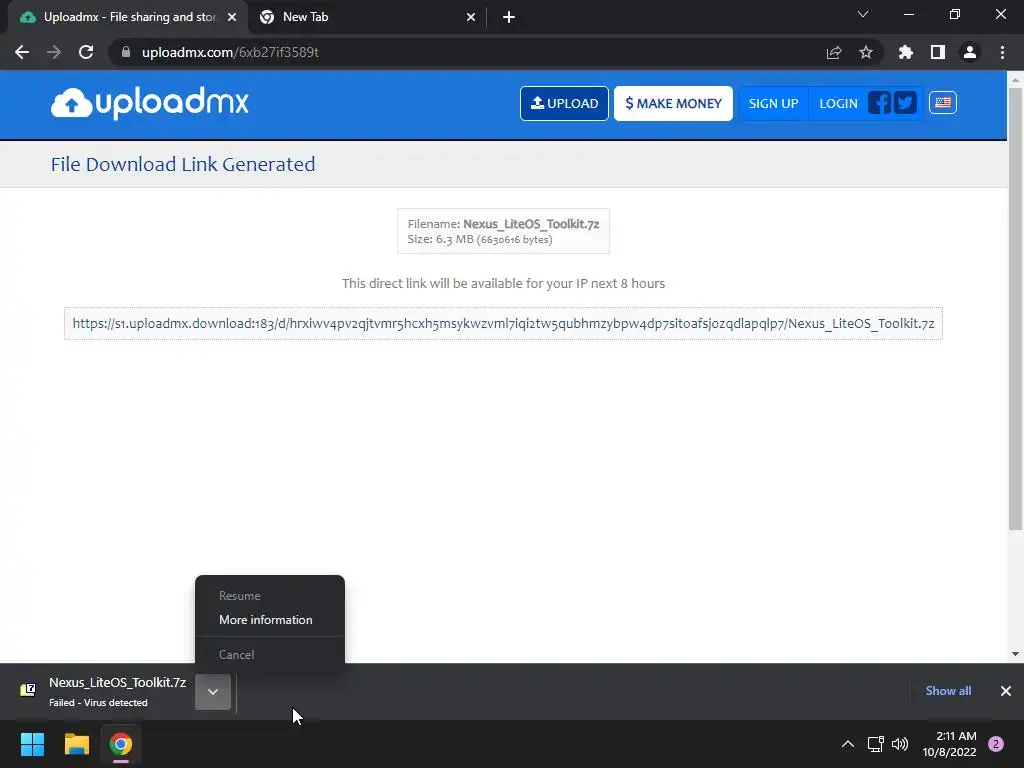Open the US flag language selector
The height and width of the screenshot is (768, 1024).
942,103
